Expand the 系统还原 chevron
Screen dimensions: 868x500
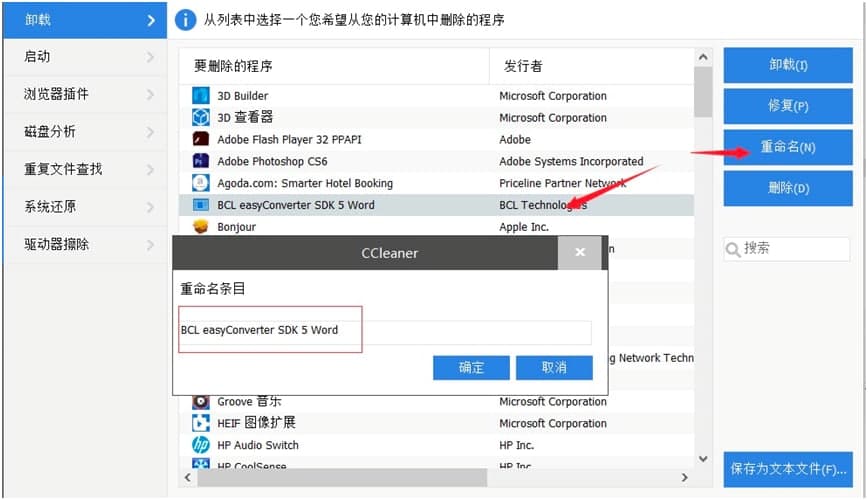point(150,207)
